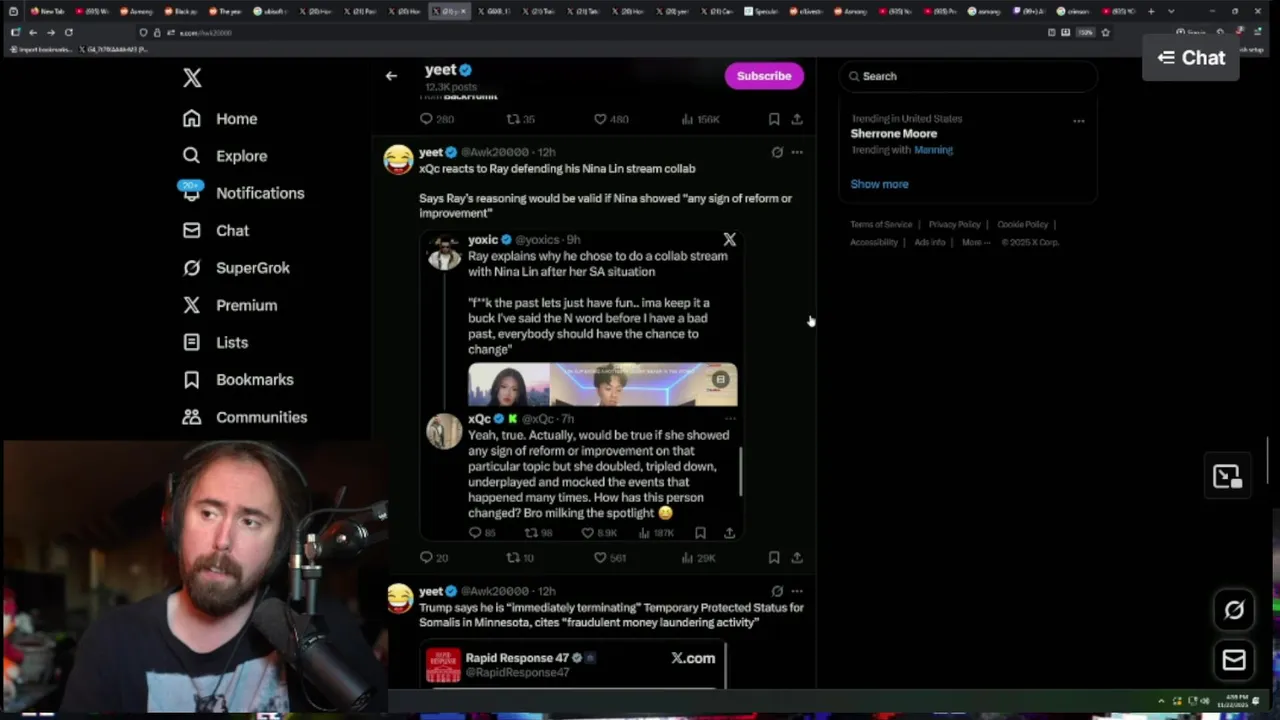Open the Home page
This screenshot has width=1280, height=720.
click(220, 119)
